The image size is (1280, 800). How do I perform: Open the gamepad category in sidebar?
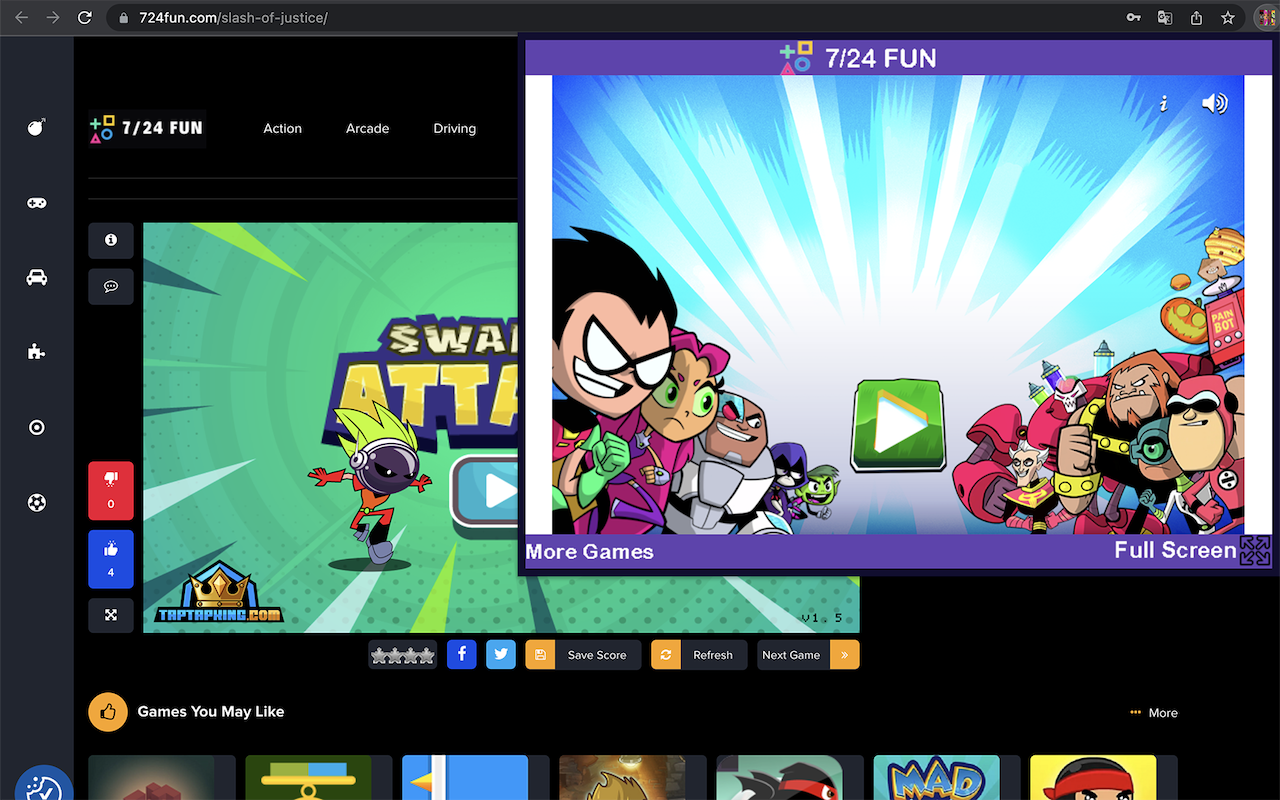tap(37, 203)
